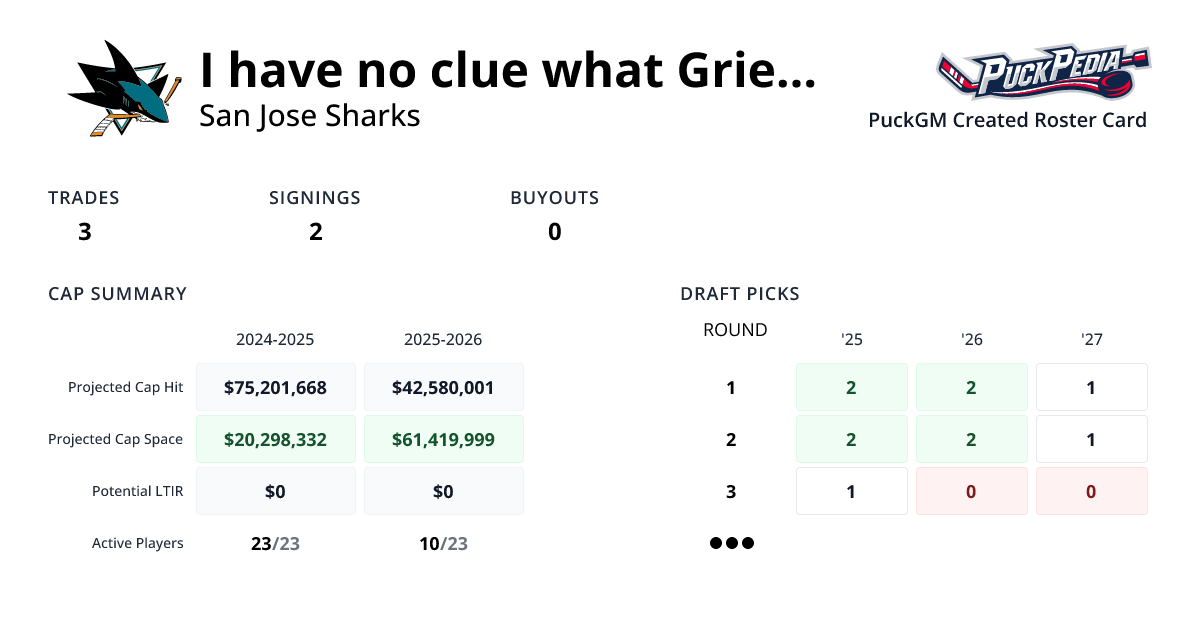This screenshot has width=1200, height=630.
Task: Select the 2024-2025 Projected Cap Hit cell
Action: [x=275, y=387]
